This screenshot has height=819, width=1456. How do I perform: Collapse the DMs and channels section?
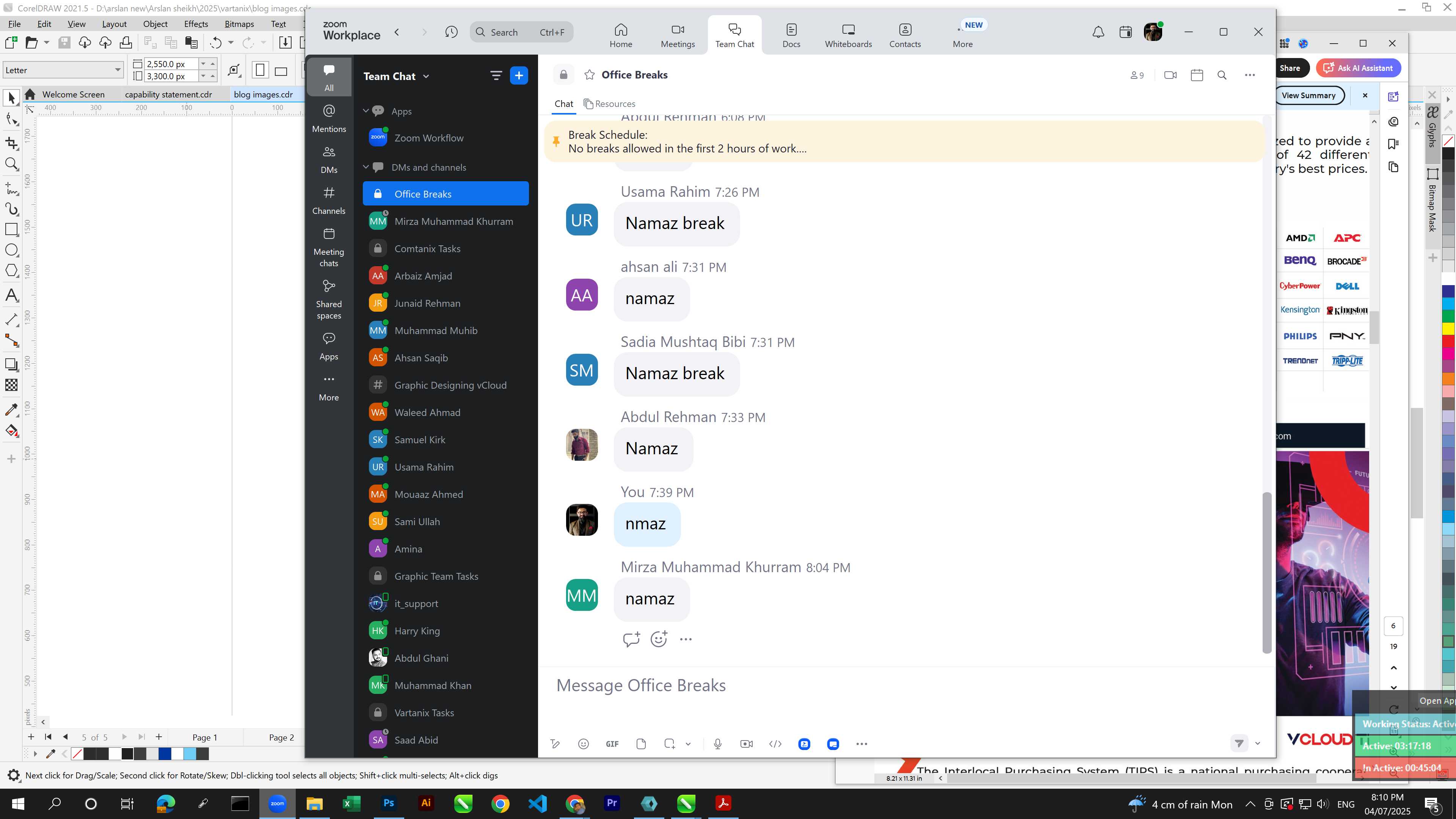pos(366,167)
